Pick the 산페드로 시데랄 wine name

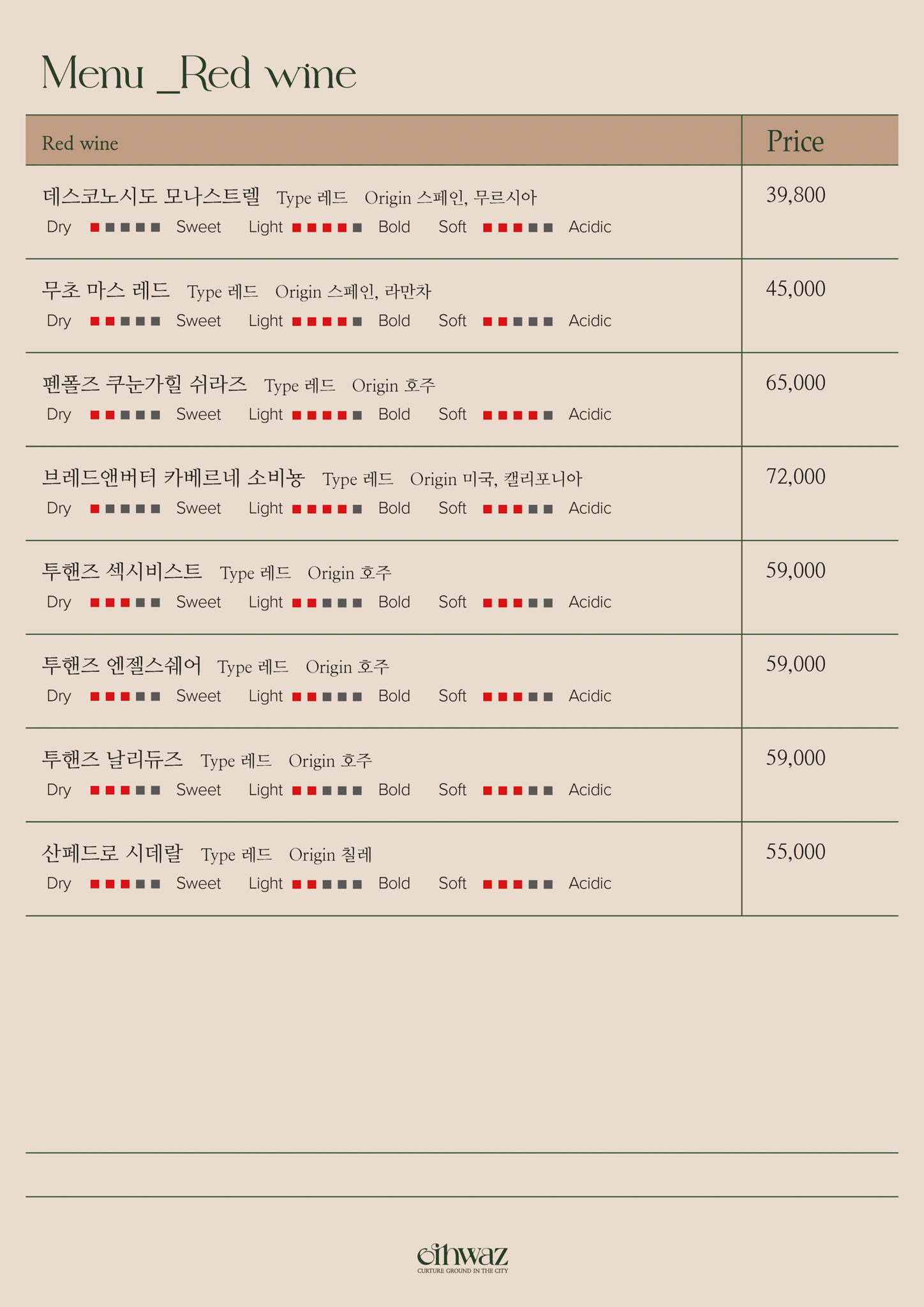pos(112,853)
